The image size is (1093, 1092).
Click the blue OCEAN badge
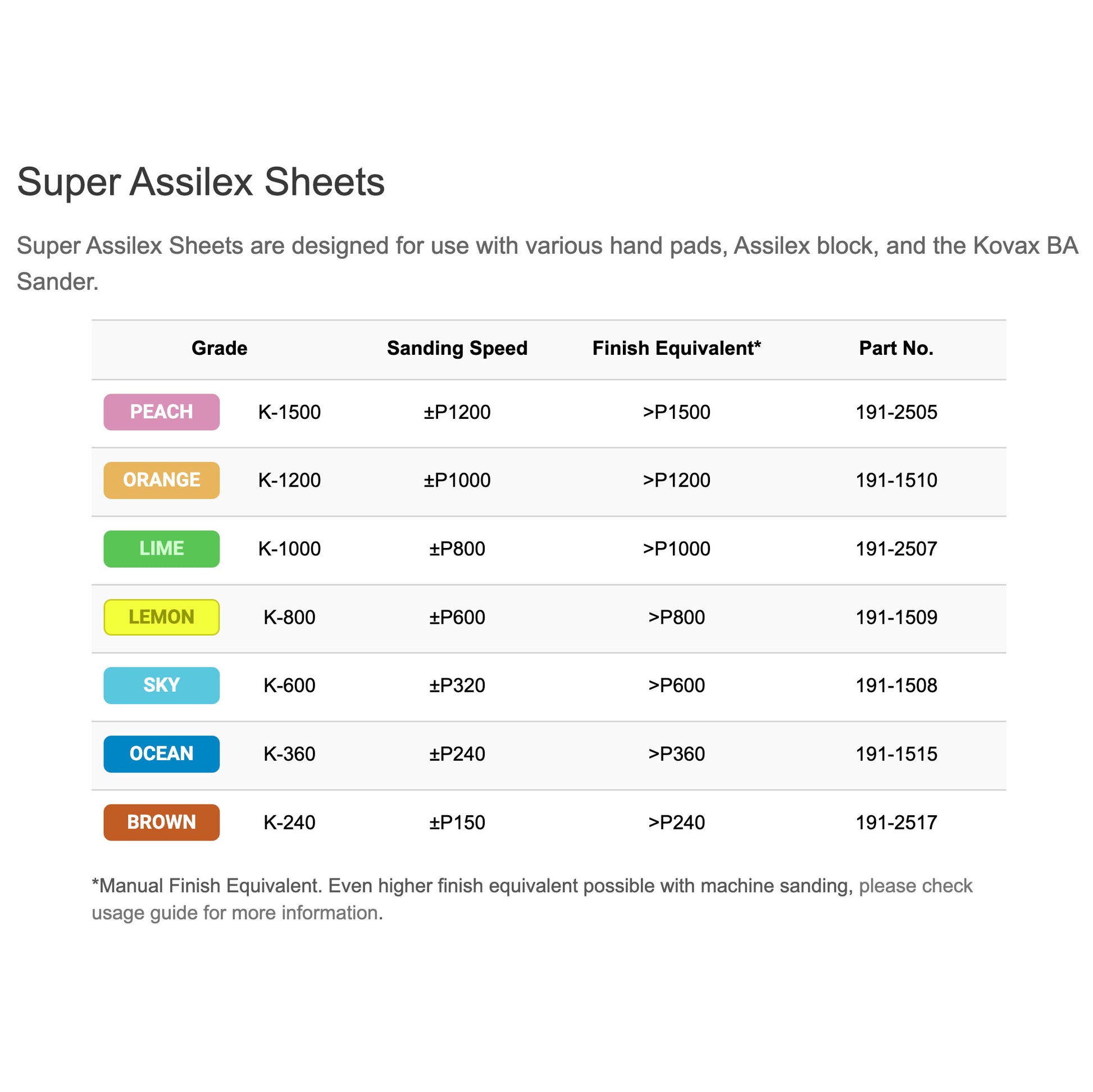(x=161, y=754)
